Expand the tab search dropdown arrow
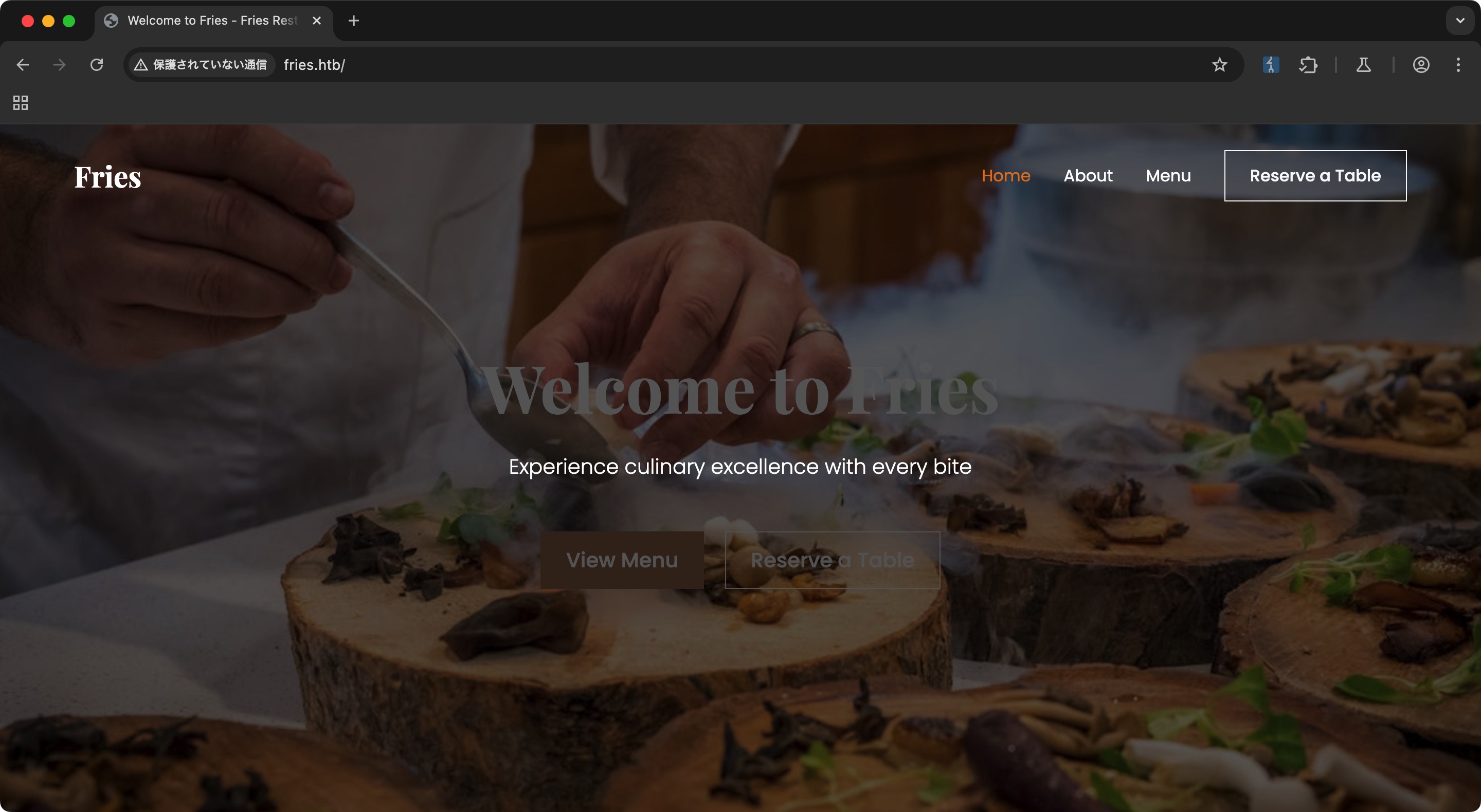 point(1460,21)
